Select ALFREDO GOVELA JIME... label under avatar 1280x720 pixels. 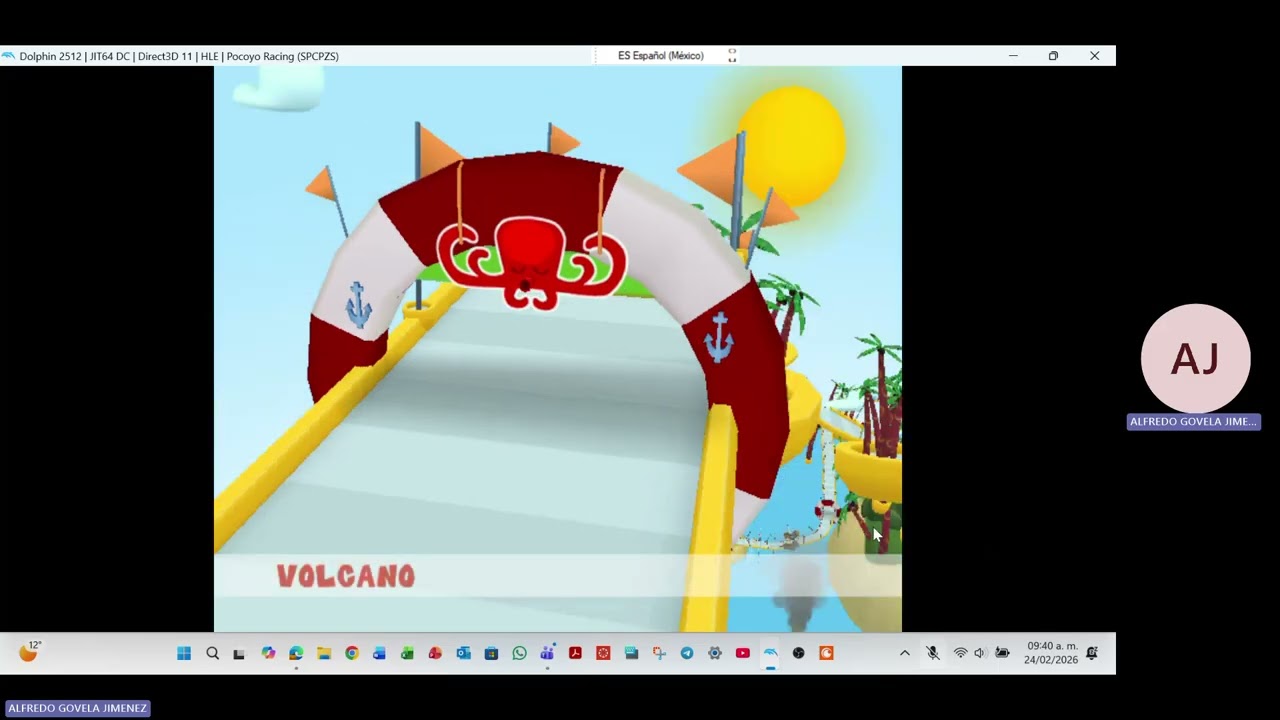(1193, 422)
